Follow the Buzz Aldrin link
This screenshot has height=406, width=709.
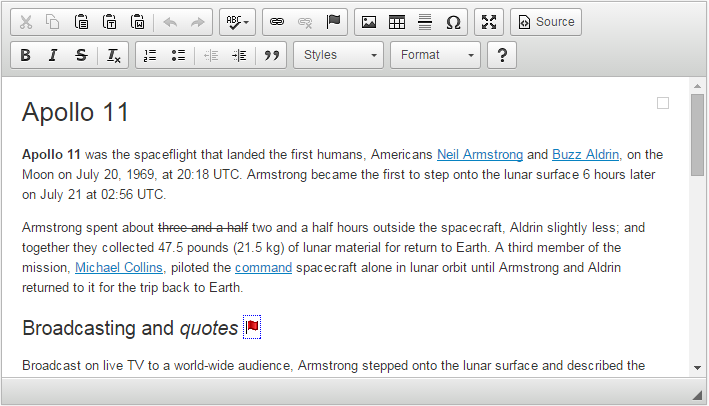coord(586,155)
